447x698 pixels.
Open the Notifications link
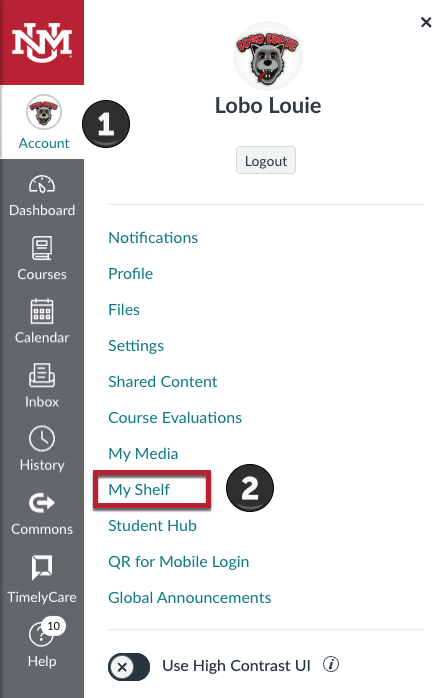(x=153, y=238)
